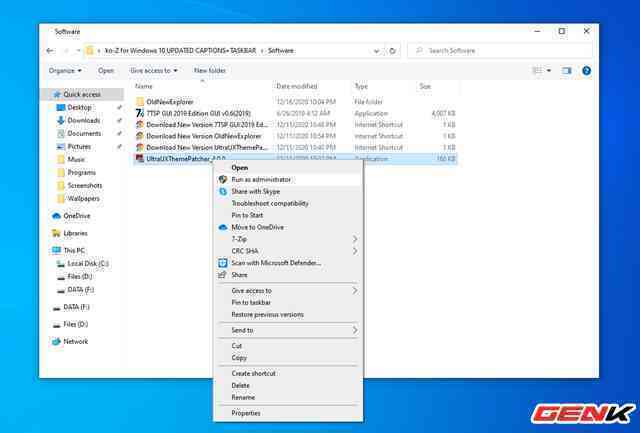Open the Programs folder in sidebar
Image resolution: width=640 pixels, height=433 pixels.
pos(81,173)
